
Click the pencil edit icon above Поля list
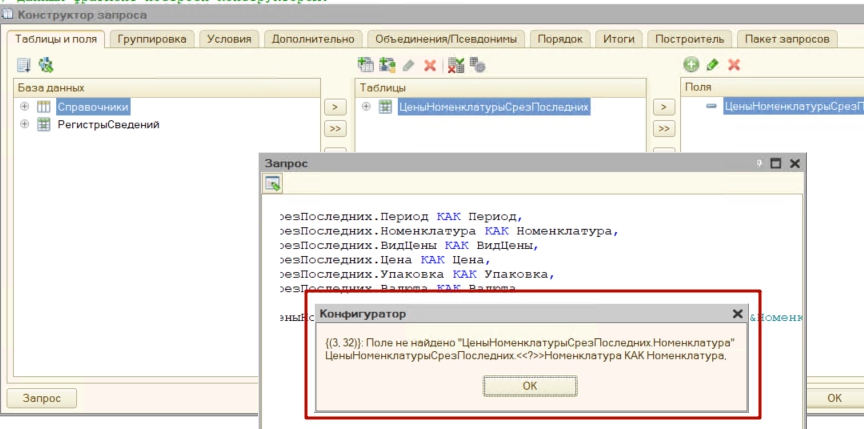[712, 65]
